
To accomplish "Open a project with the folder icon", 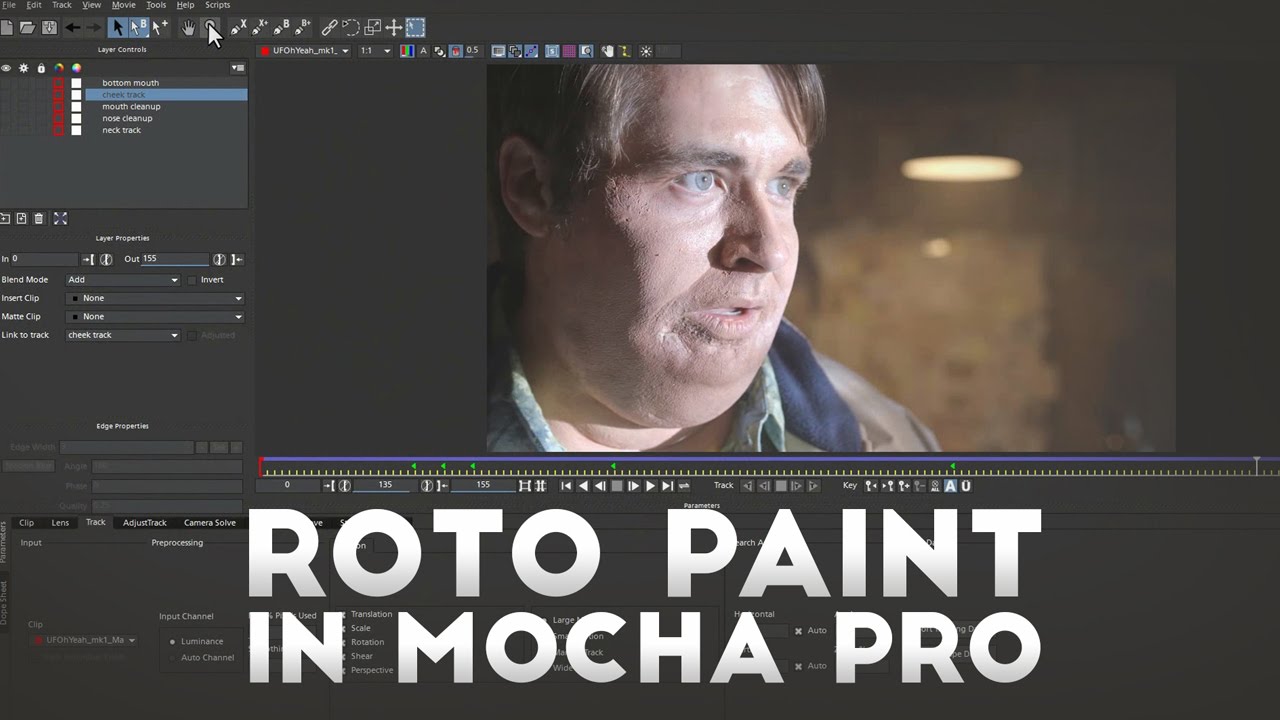I will tap(28, 28).
